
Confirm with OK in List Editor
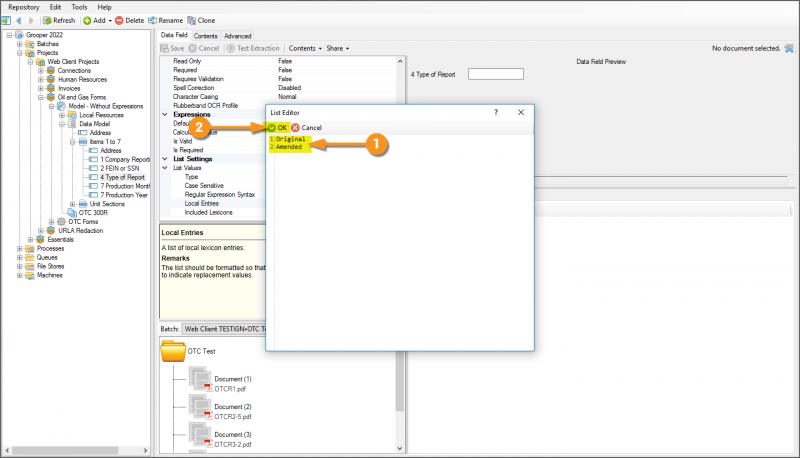[x=278, y=128]
